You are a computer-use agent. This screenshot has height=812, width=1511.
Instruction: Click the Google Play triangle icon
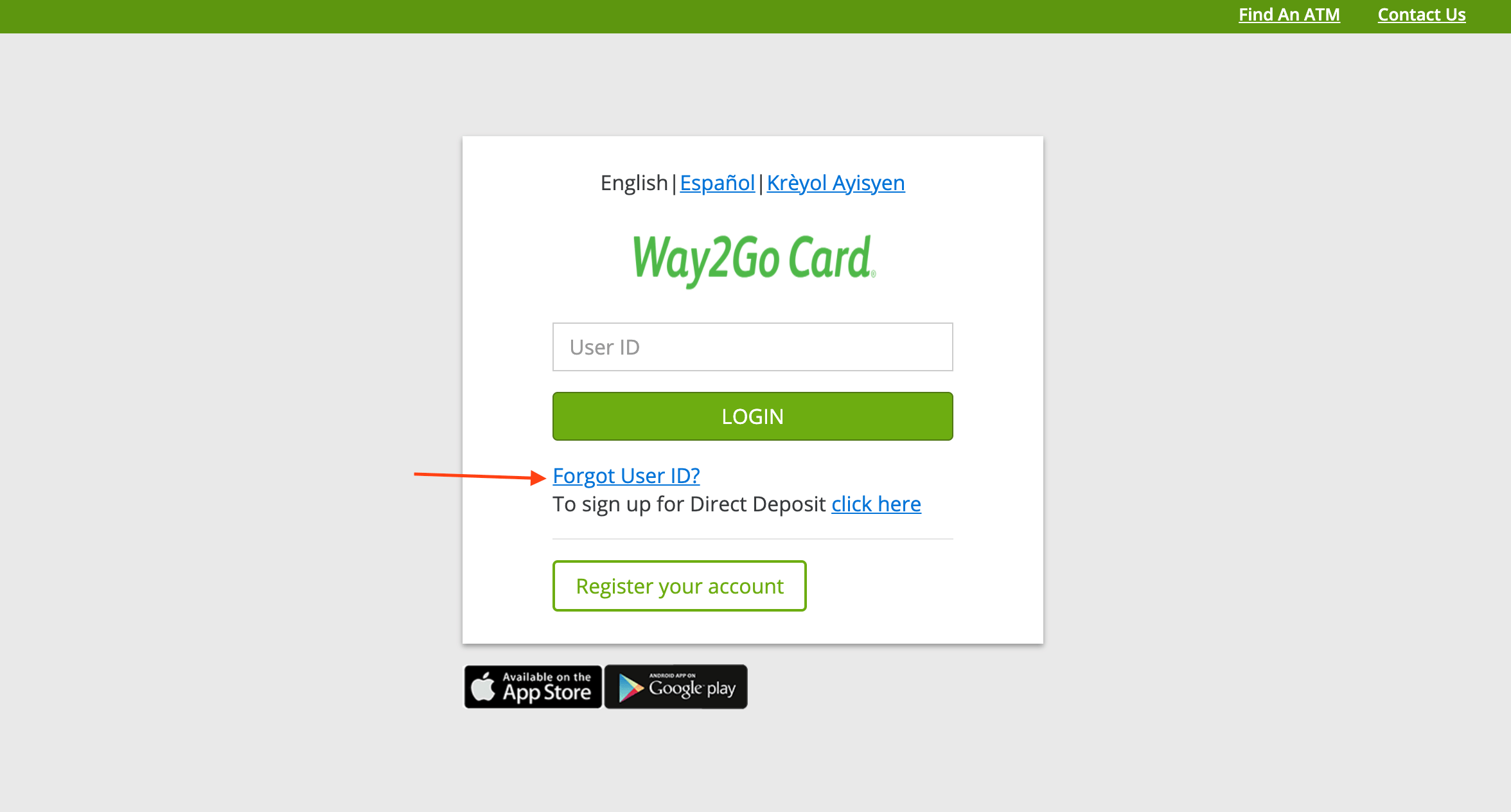coord(631,688)
